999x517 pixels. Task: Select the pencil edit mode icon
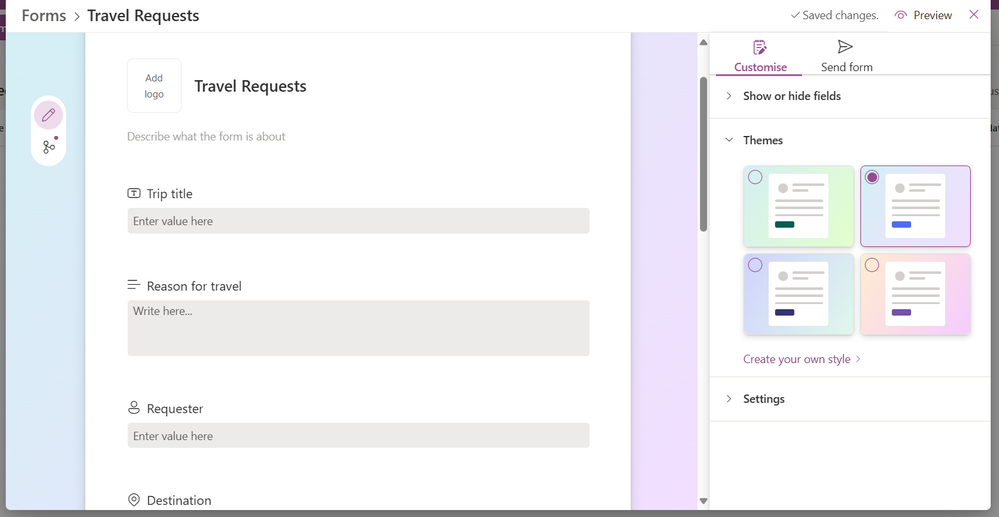tap(48, 115)
